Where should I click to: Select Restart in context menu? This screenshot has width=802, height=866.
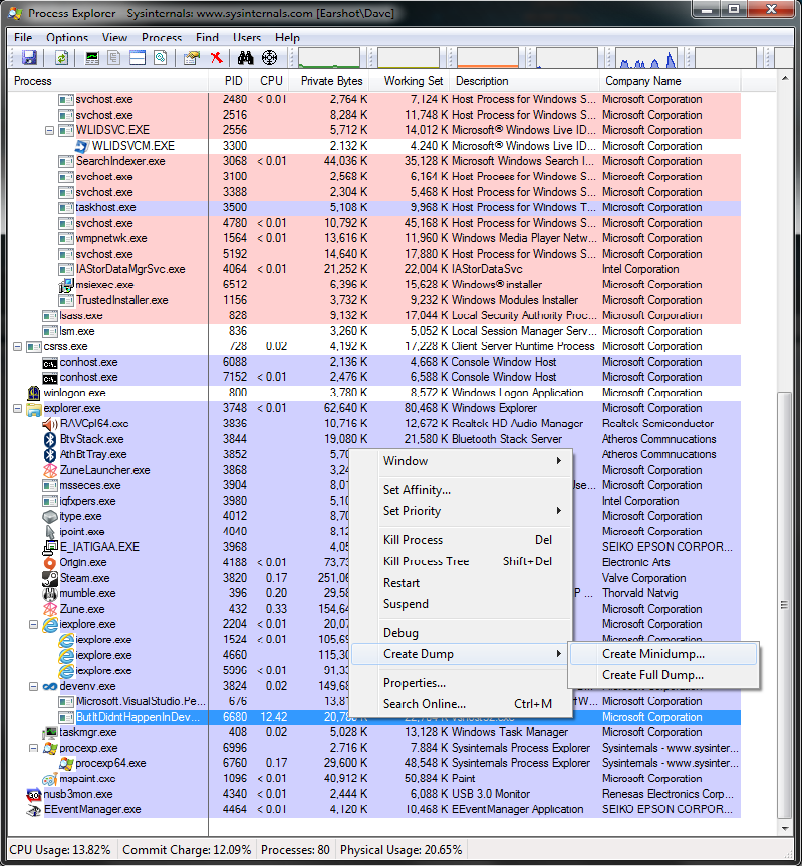[461, 583]
